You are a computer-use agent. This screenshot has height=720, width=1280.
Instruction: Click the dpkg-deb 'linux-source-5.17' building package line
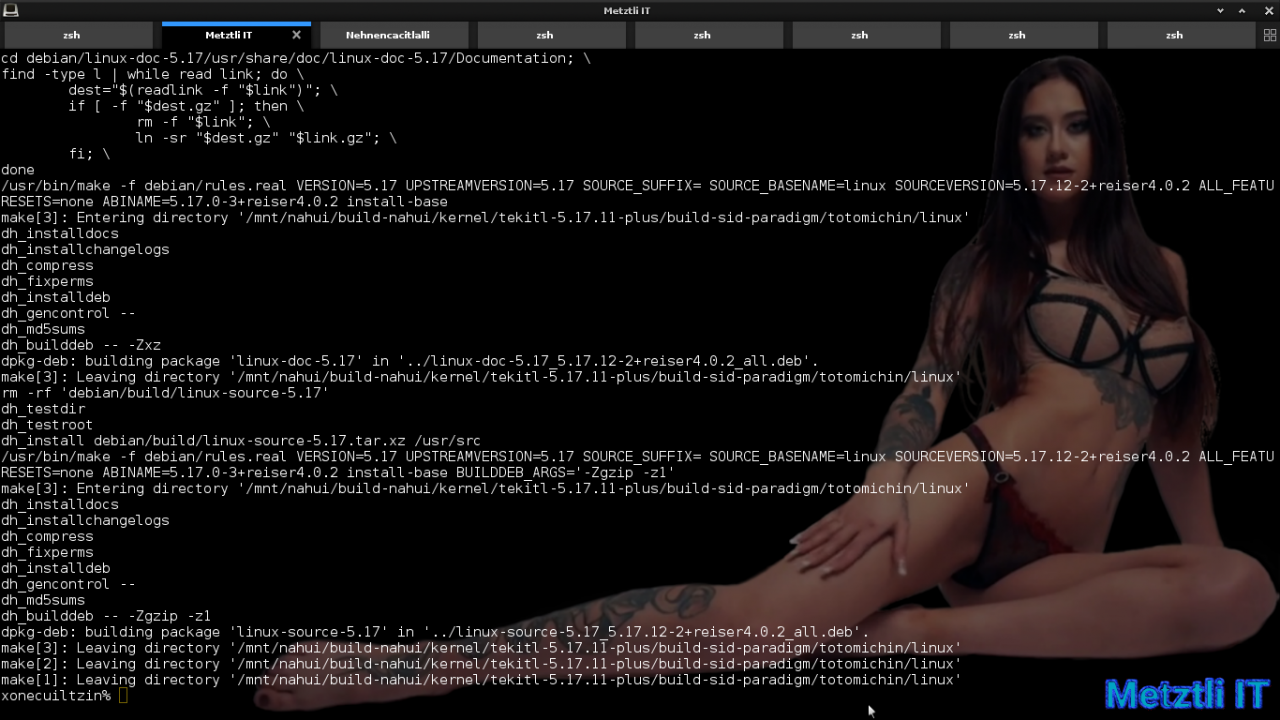(x=435, y=632)
